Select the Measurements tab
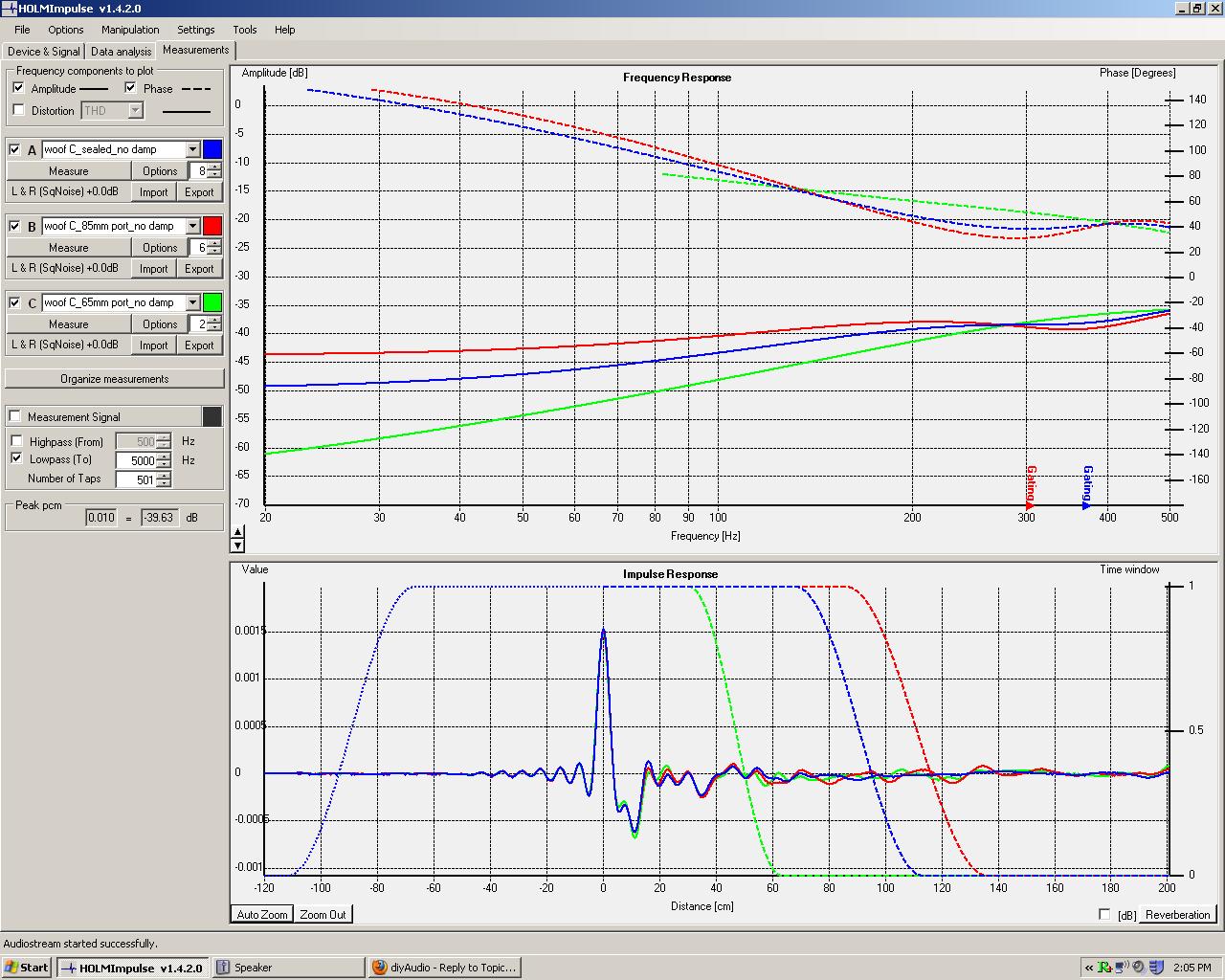This screenshot has height=980, width=1225. coord(195,50)
